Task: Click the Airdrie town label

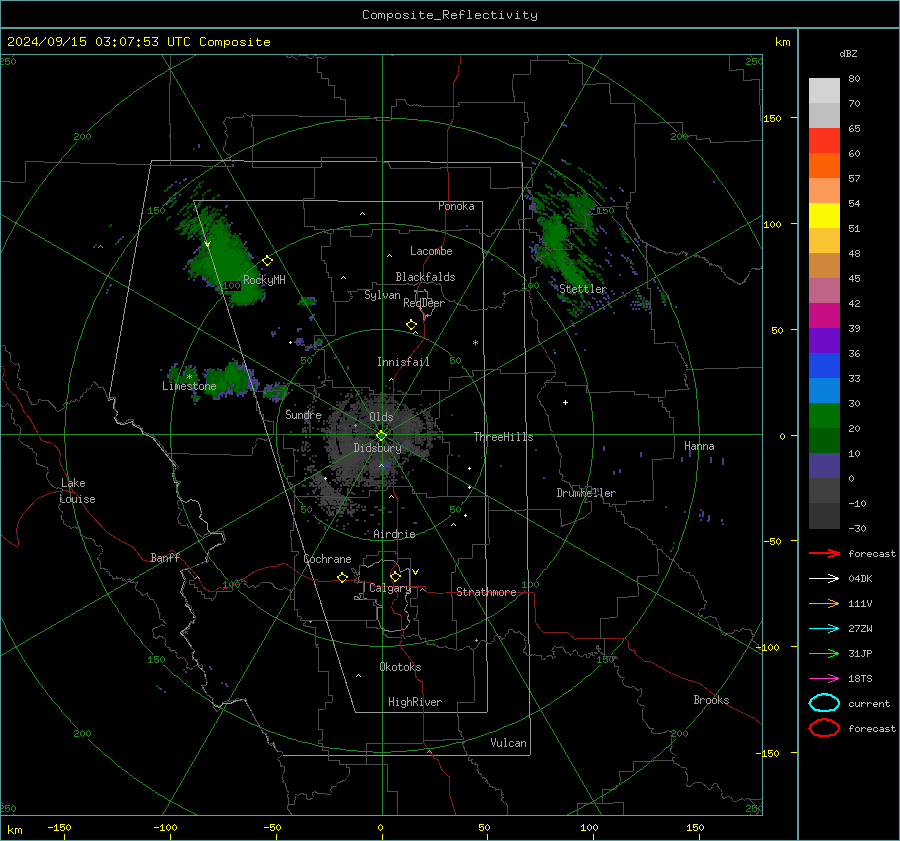Action: (x=394, y=534)
